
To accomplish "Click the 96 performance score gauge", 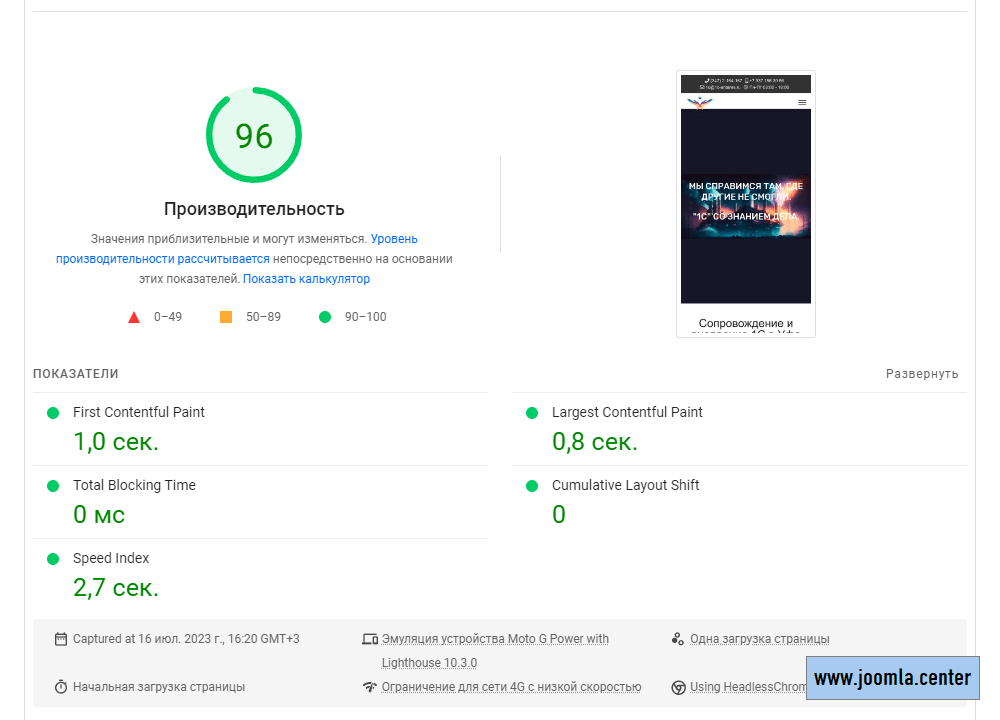I will point(254,136).
